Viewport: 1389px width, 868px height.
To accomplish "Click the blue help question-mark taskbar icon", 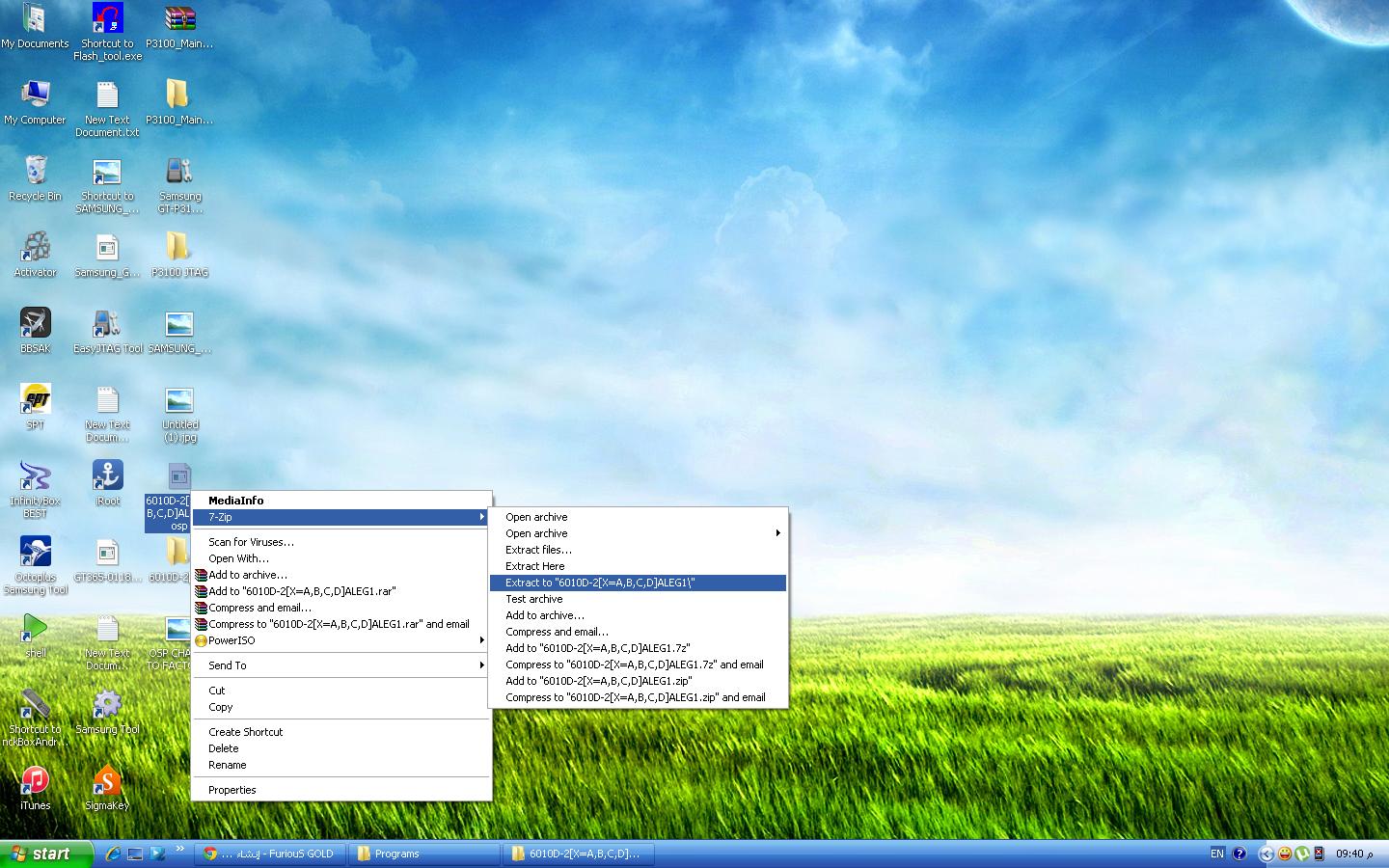I will click(x=1239, y=854).
